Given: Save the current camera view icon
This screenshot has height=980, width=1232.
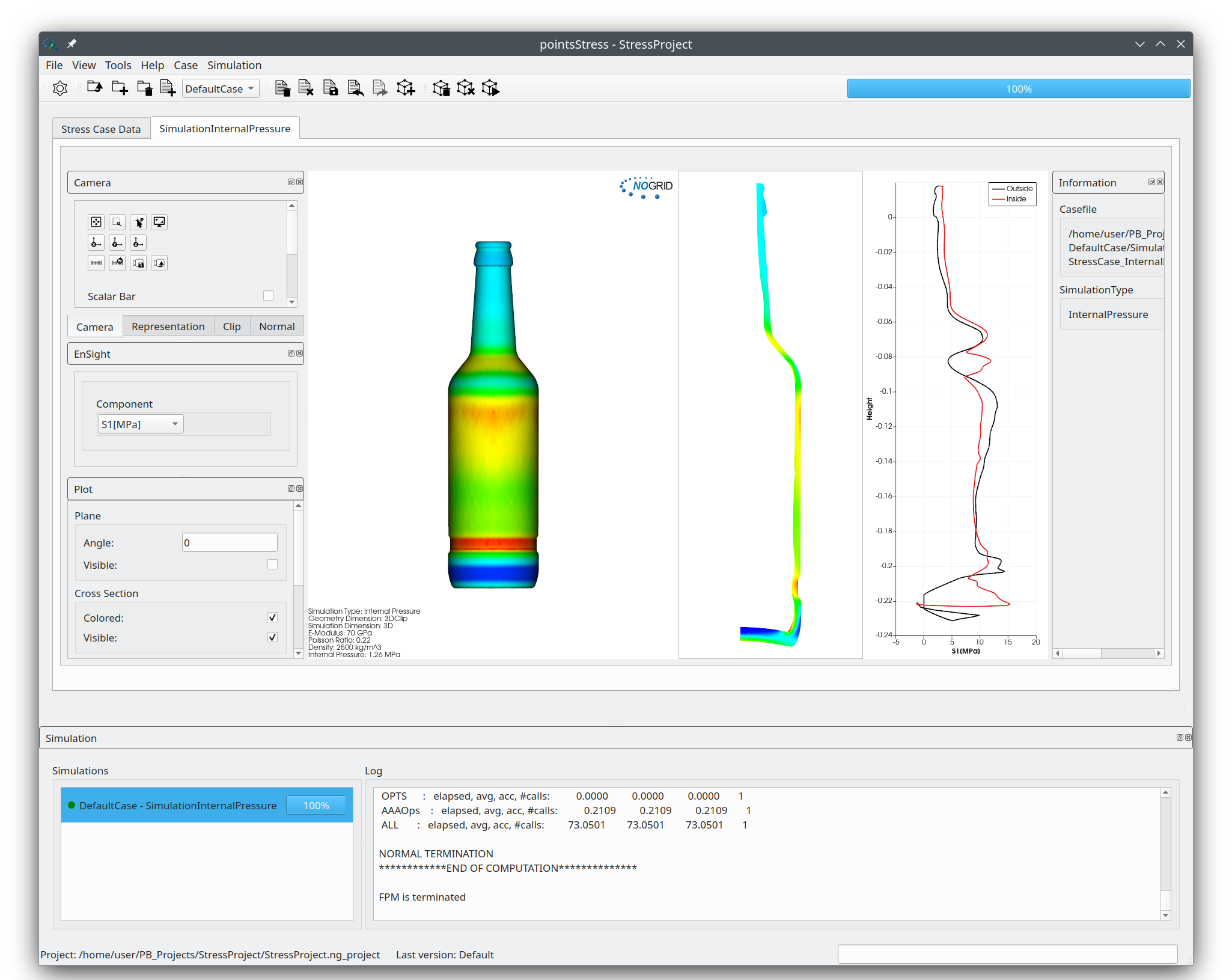Looking at the screenshot, I should (138, 263).
